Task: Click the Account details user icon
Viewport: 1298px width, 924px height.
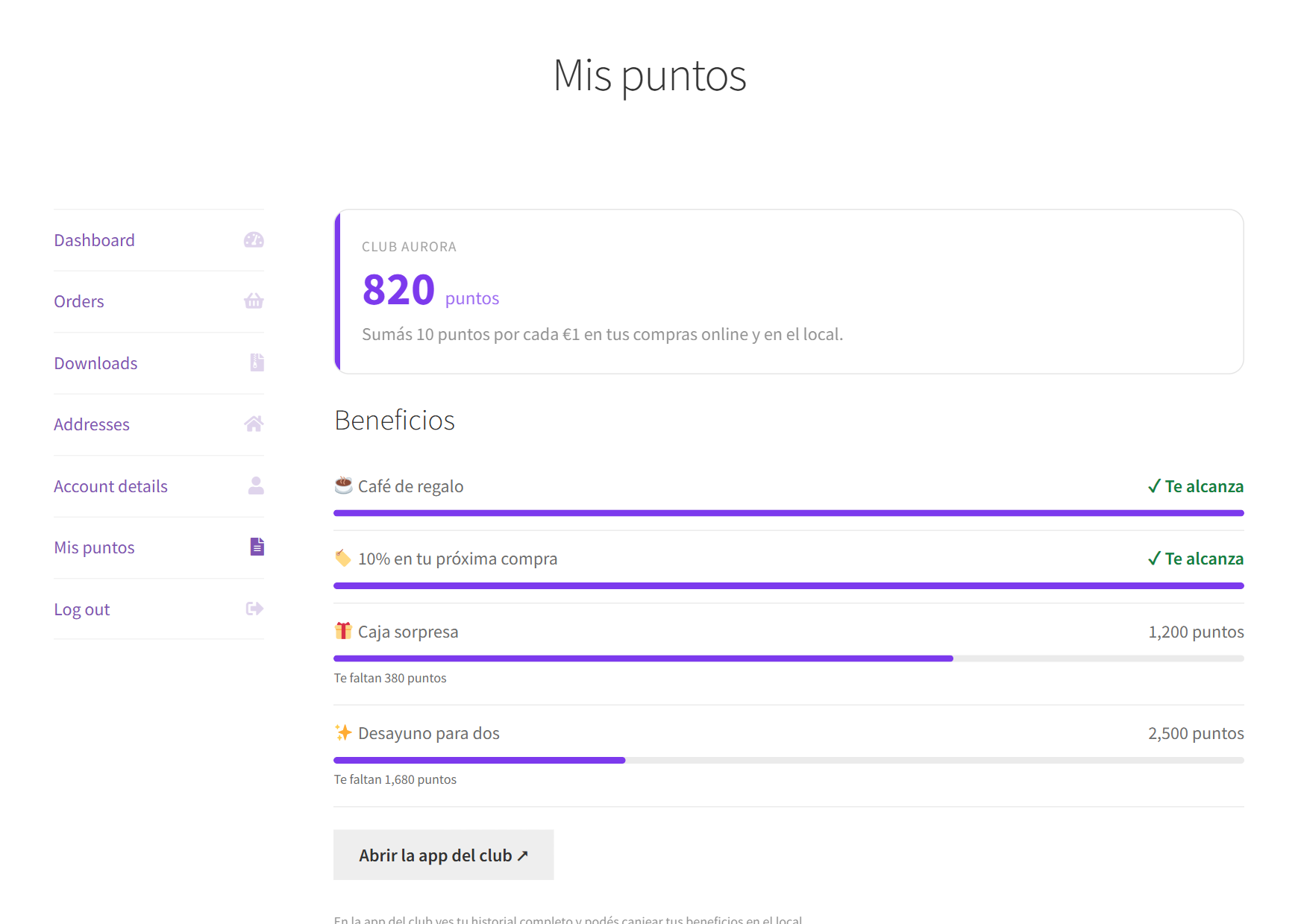Action: pyautogui.click(x=256, y=485)
